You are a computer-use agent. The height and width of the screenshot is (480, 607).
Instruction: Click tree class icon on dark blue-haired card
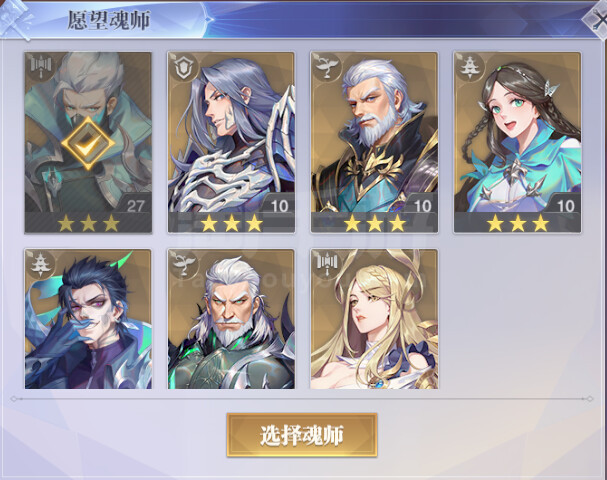click(40, 264)
